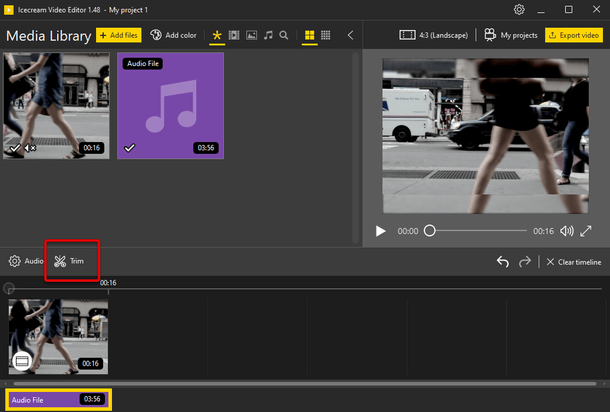Click the preview playback slider handle
610x412 pixels.
point(429,231)
